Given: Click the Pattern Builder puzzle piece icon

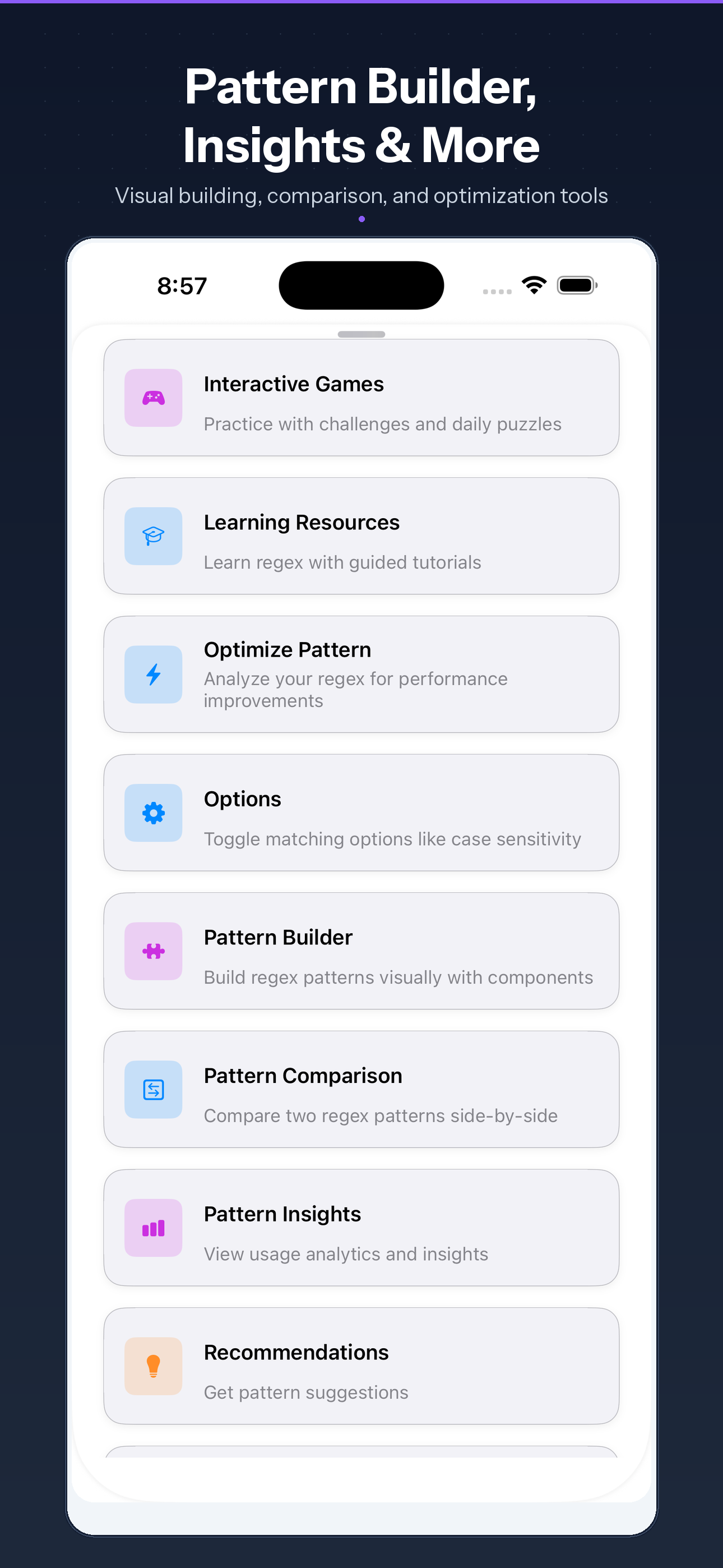Looking at the screenshot, I should pos(154,951).
